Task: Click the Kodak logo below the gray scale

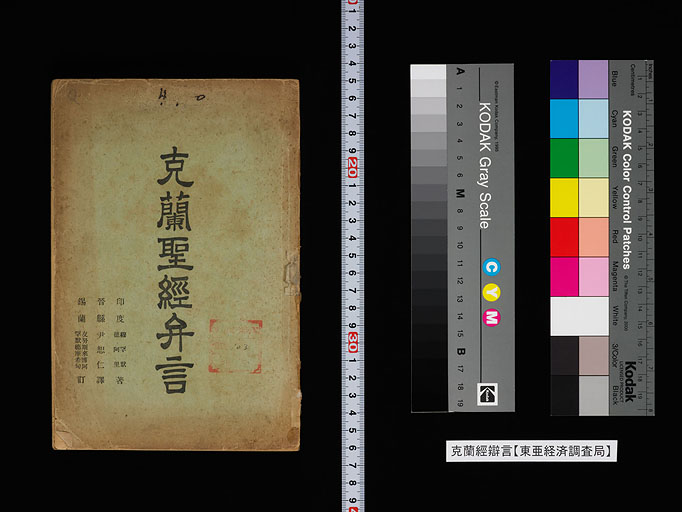Action: (x=489, y=392)
